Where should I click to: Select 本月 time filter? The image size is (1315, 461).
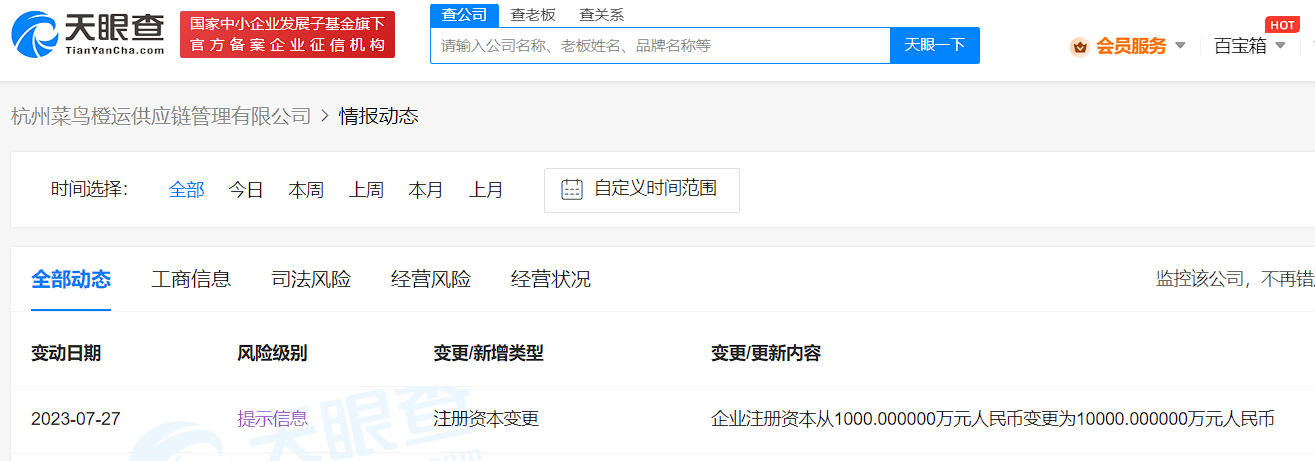pos(426,190)
